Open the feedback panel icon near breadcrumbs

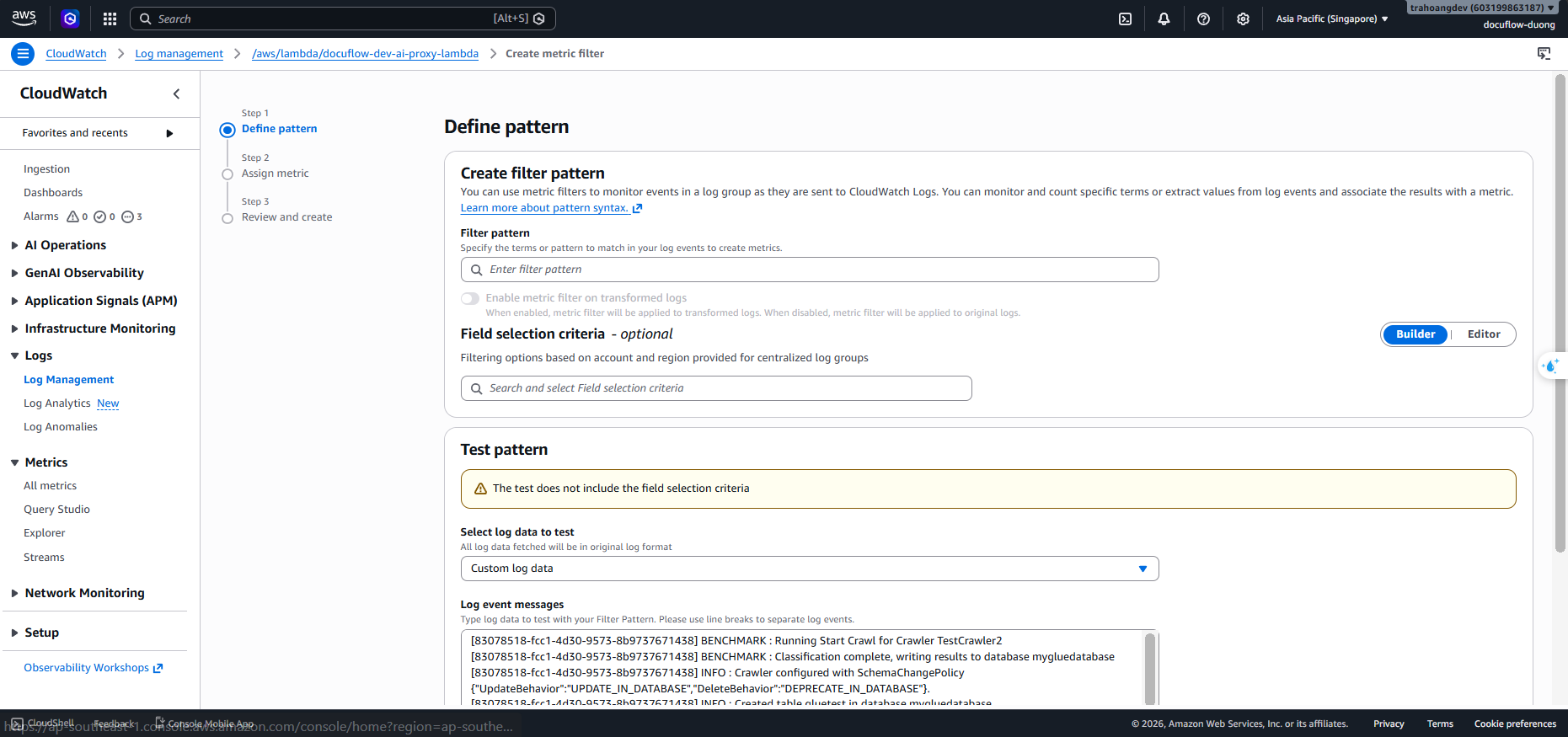coord(1544,54)
